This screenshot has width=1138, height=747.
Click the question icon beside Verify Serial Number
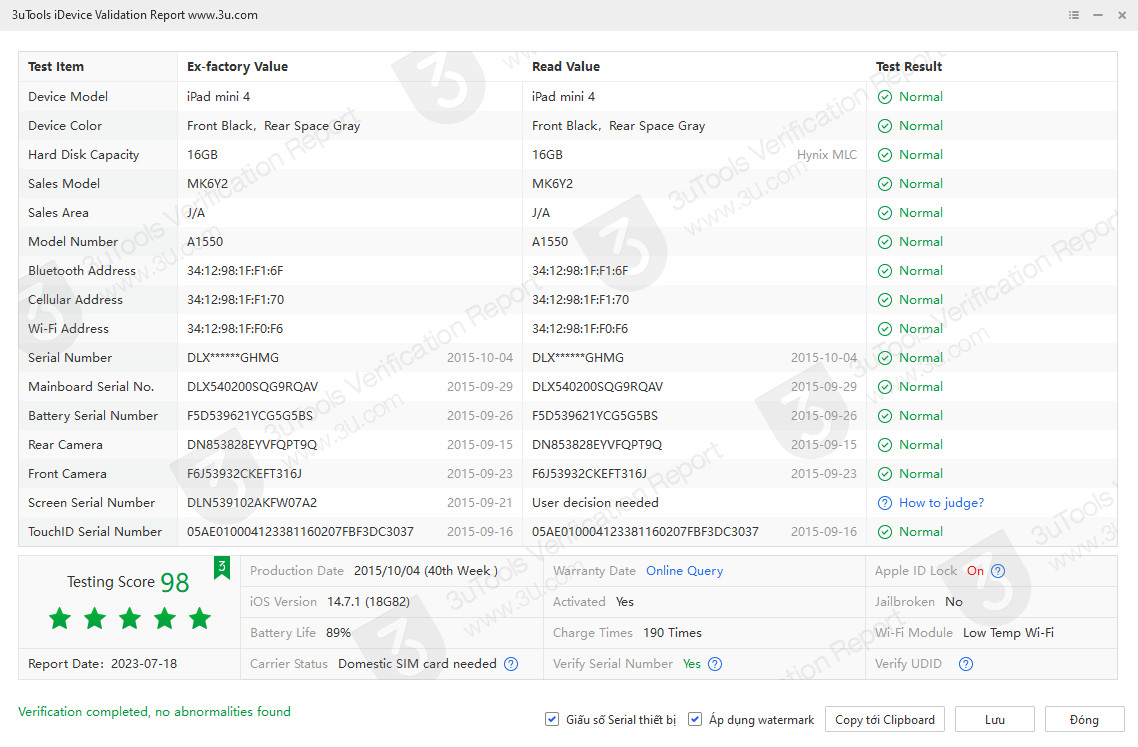click(715, 664)
